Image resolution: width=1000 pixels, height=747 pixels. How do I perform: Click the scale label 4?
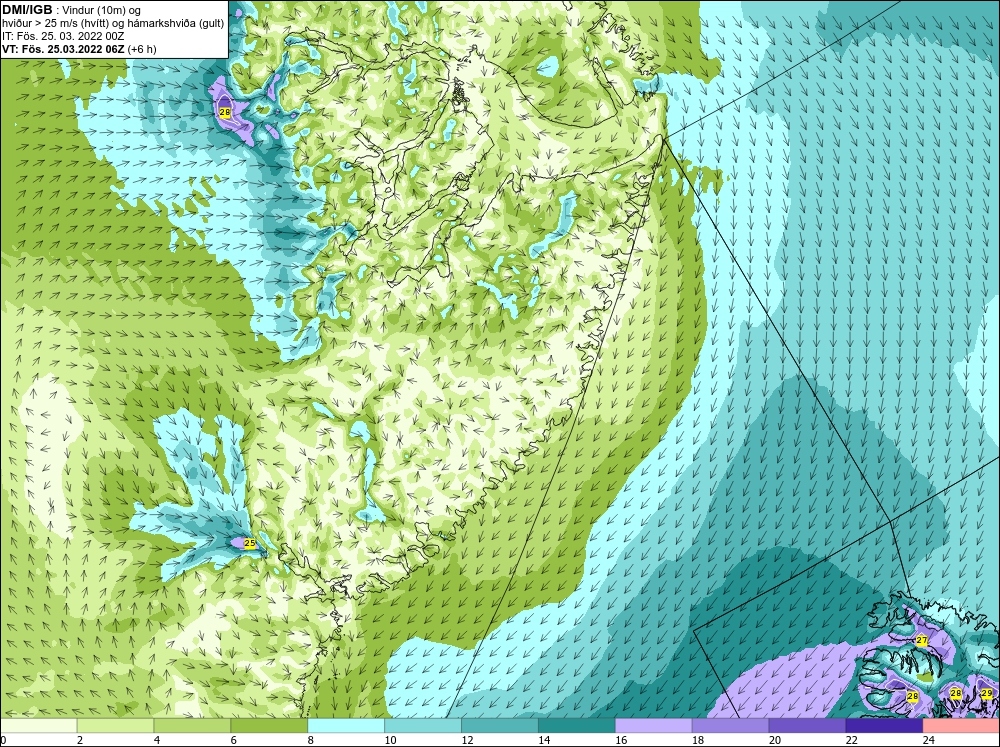point(157,740)
